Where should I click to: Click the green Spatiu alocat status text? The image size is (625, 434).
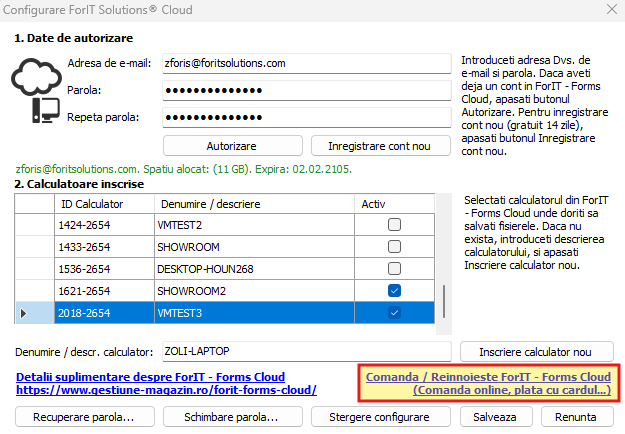[x=184, y=169]
